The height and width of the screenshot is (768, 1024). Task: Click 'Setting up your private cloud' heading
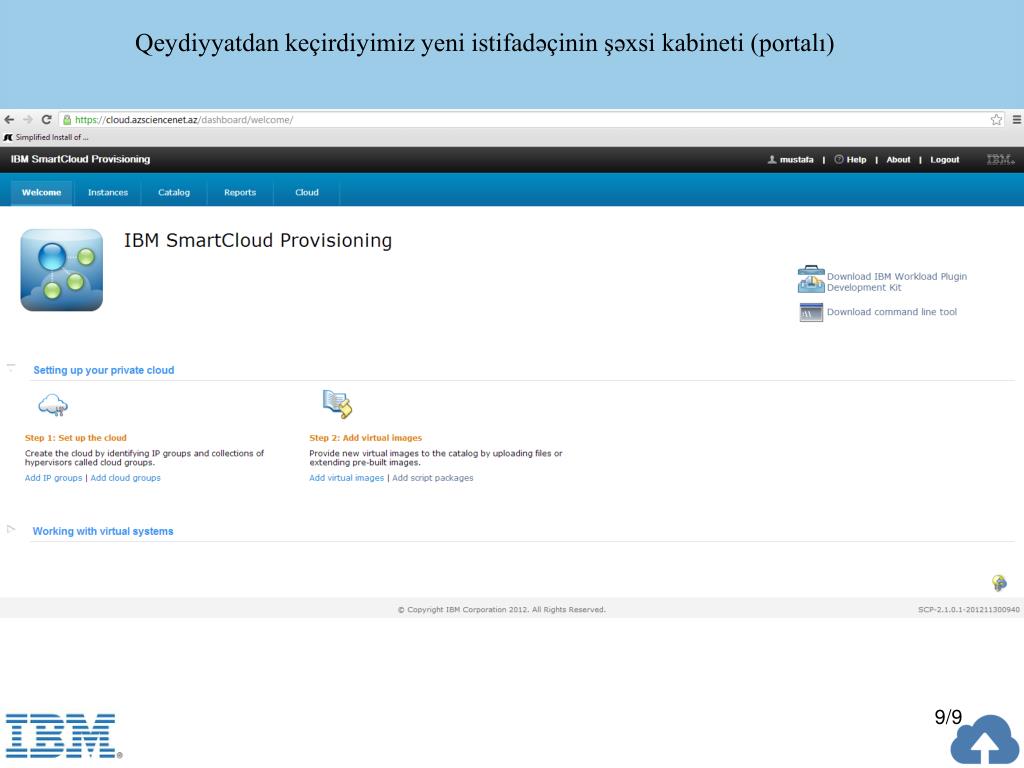coord(104,370)
